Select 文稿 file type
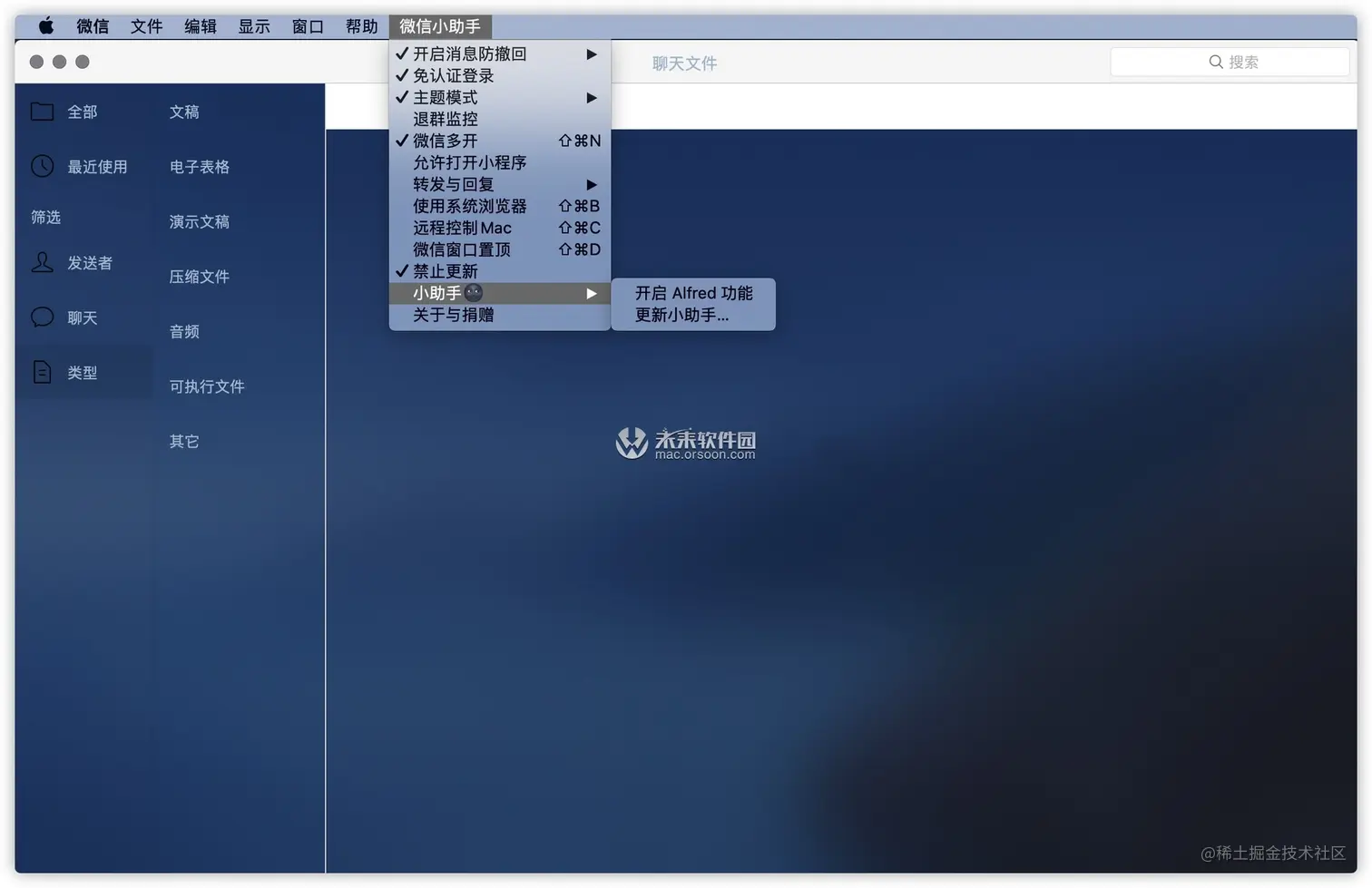 pos(184,112)
